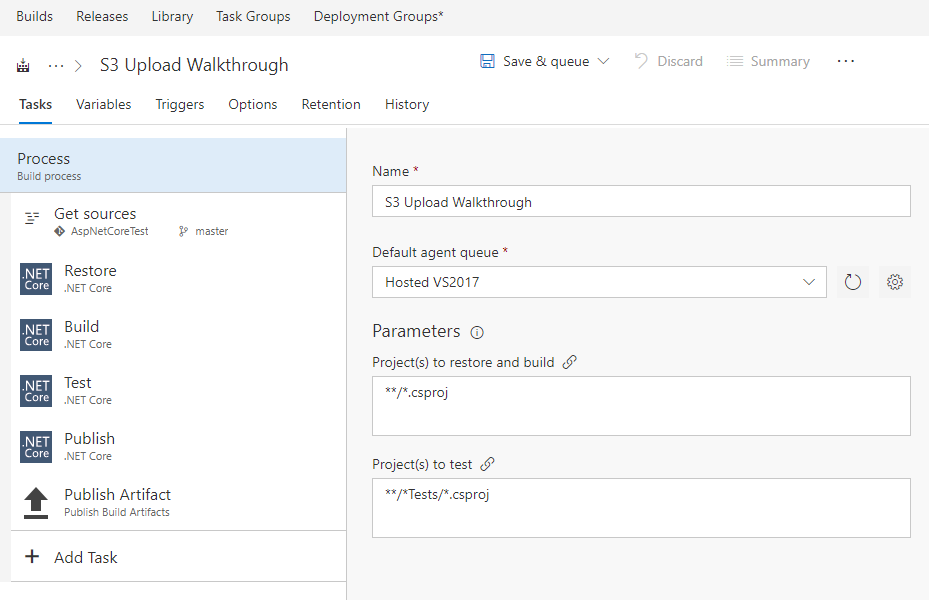Click the Save & queue label
929x600 pixels.
(x=546, y=61)
